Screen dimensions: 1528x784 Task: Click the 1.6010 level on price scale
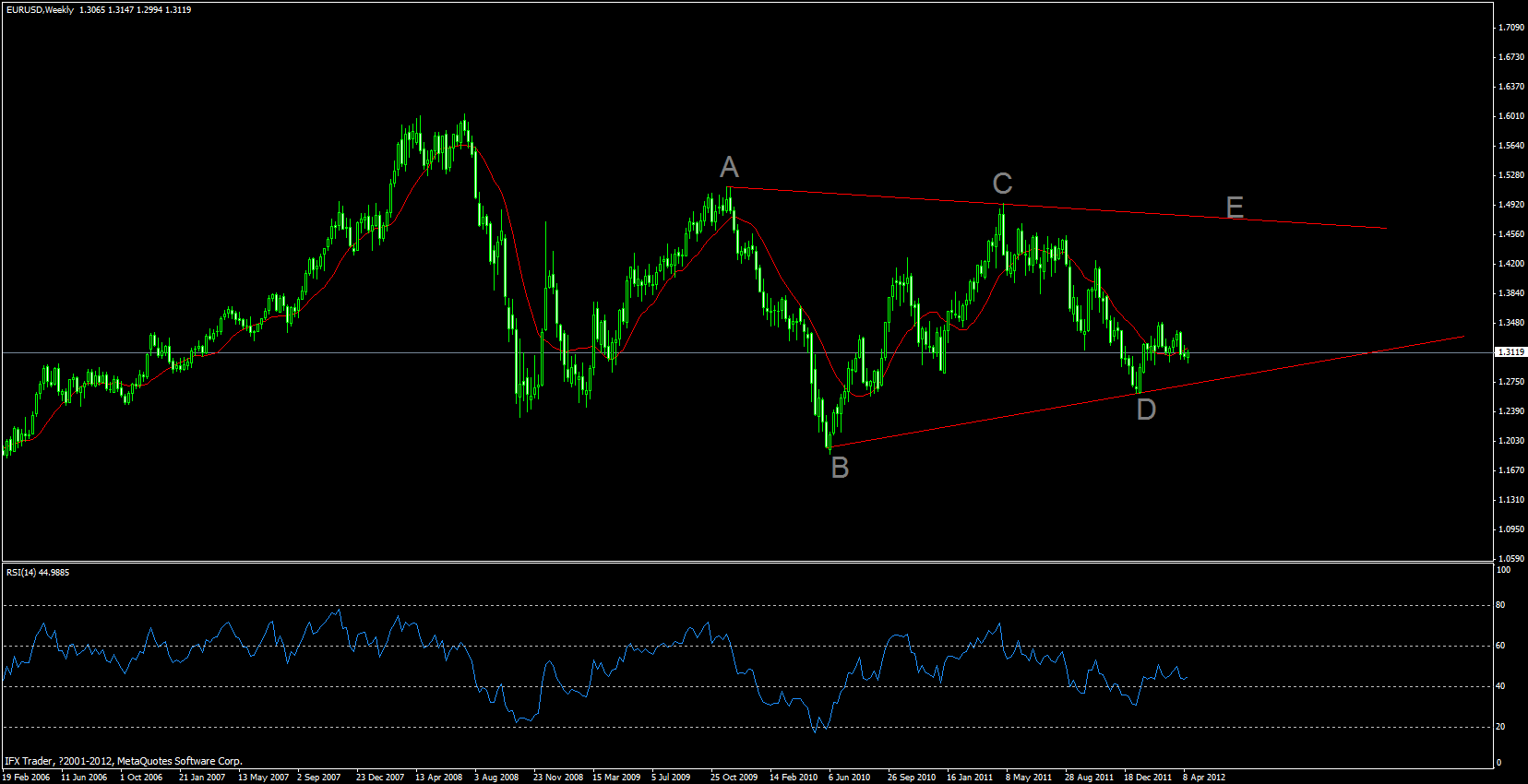(1510, 116)
